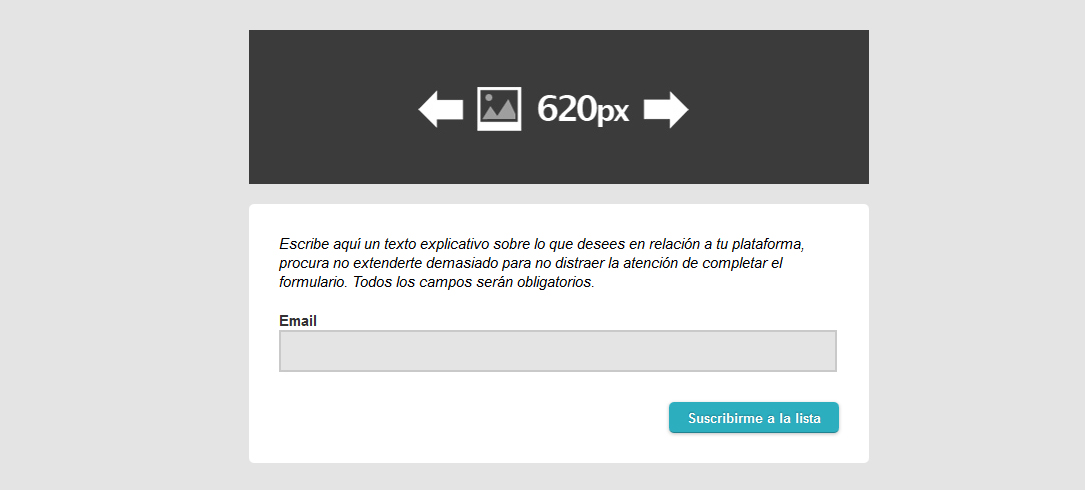This screenshot has width=1085, height=490.
Task: Click the word "lista" on the subscribe button
Action: click(x=808, y=418)
